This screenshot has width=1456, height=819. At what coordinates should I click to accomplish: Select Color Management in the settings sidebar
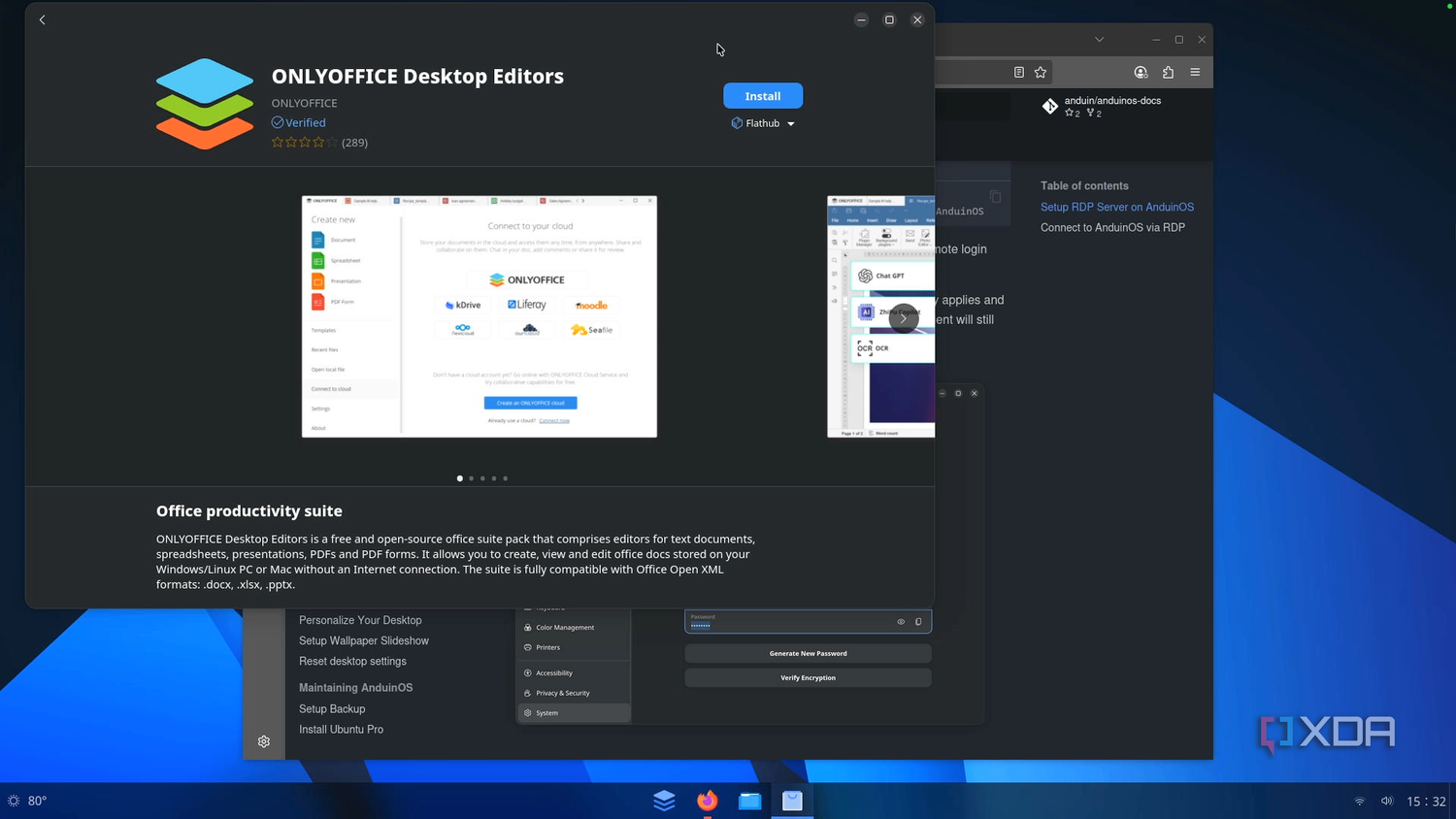point(574,627)
